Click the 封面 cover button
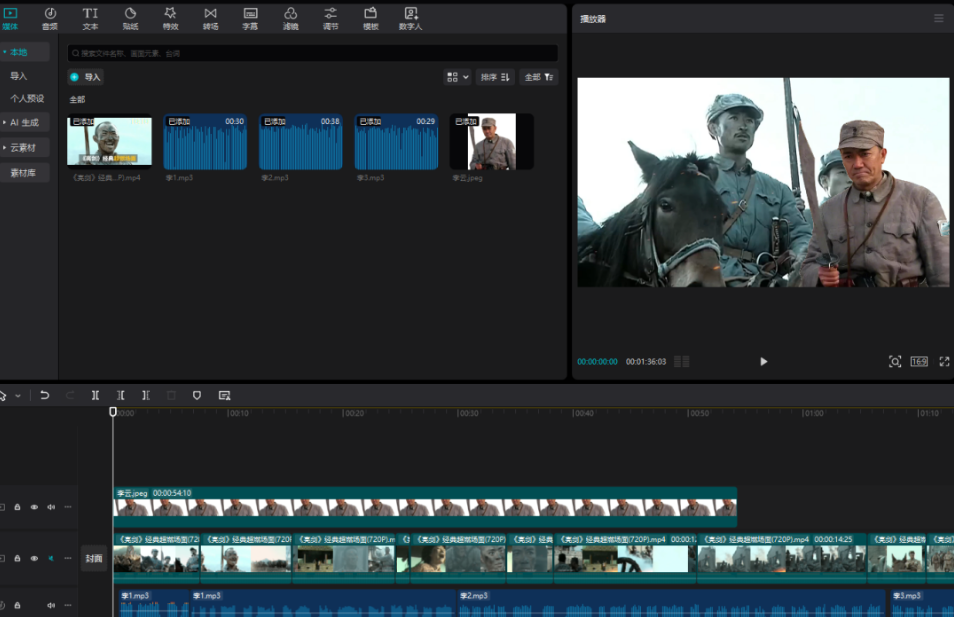 (x=94, y=559)
